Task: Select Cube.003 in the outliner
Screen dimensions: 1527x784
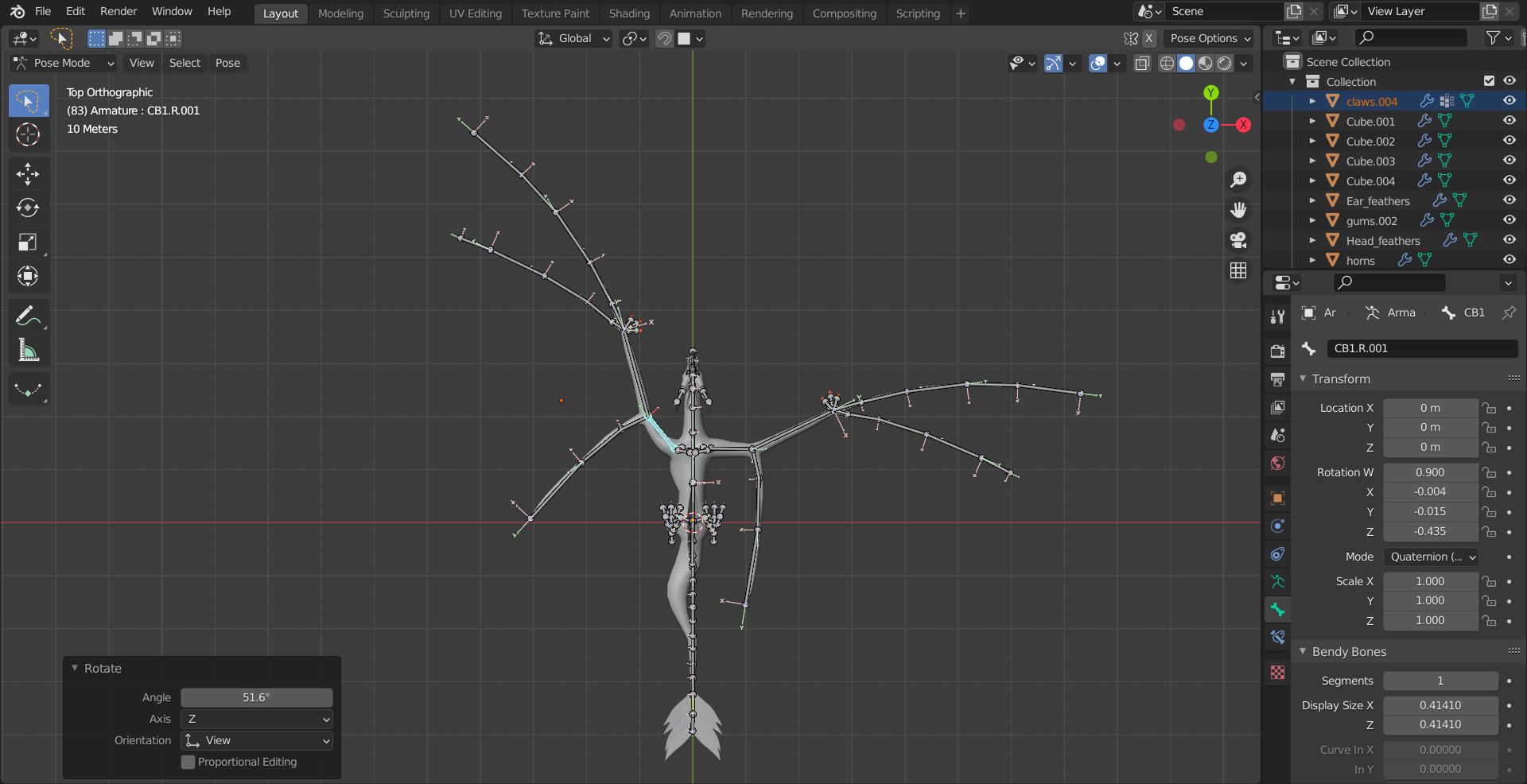Action: [1370, 161]
